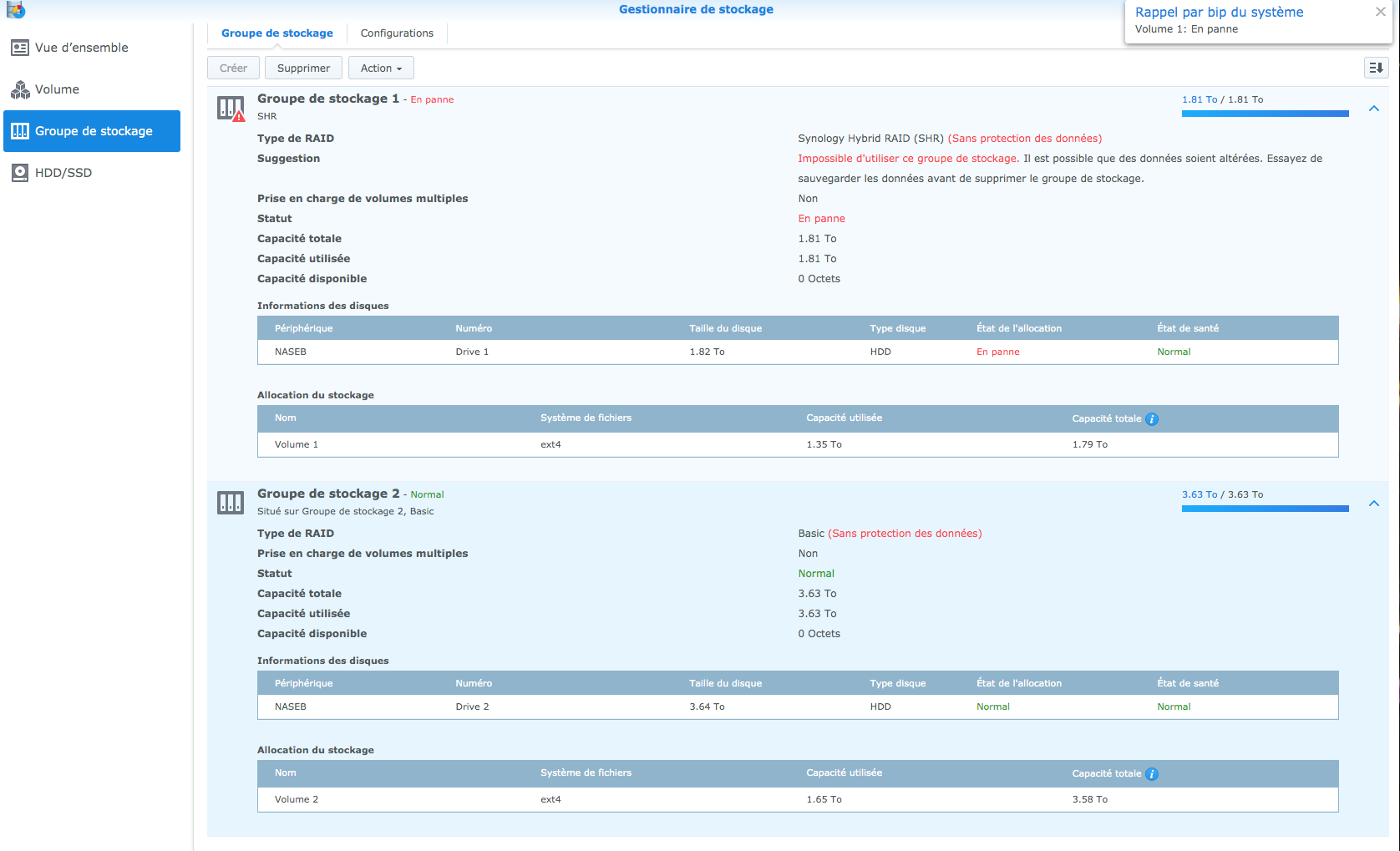The height and width of the screenshot is (851, 1400).
Task: Click the storage group 2 icon
Action: coord(231,503)
